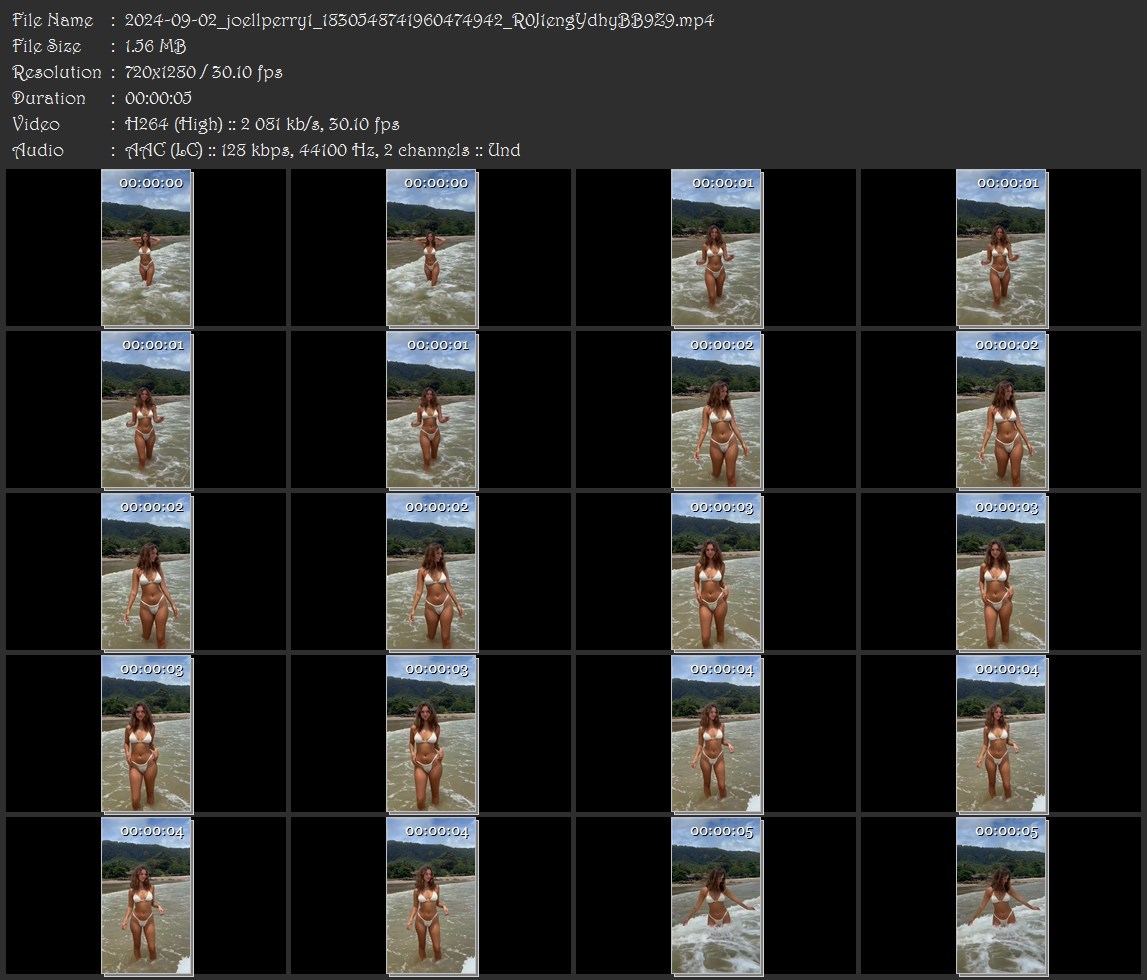Viewport: 1147px width, 980px height.
Task: Click the 'File Size' label
Action: 47,46
